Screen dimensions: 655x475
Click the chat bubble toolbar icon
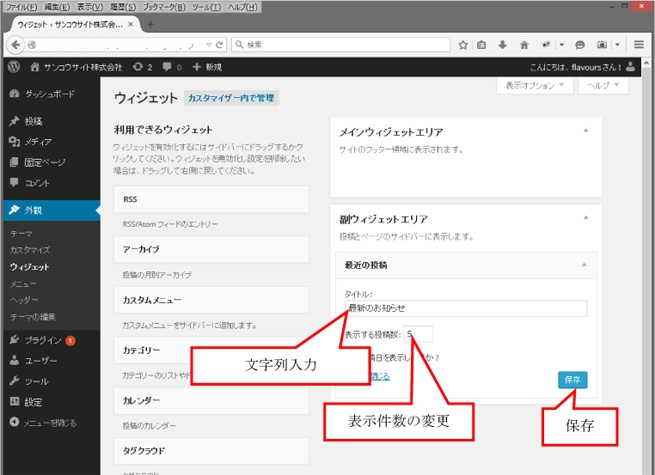point(580,45)
